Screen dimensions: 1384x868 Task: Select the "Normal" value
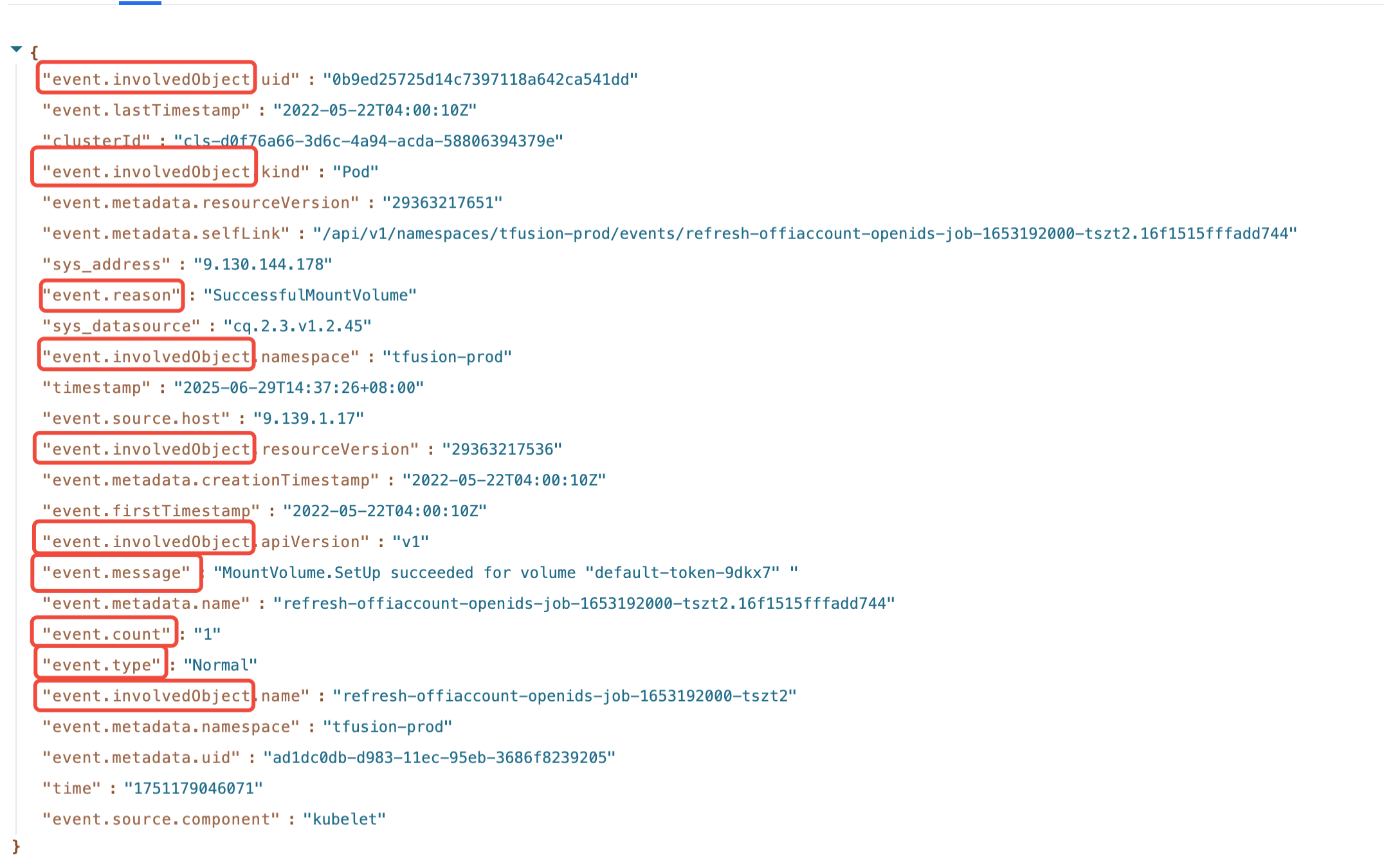tap(220, 665)
